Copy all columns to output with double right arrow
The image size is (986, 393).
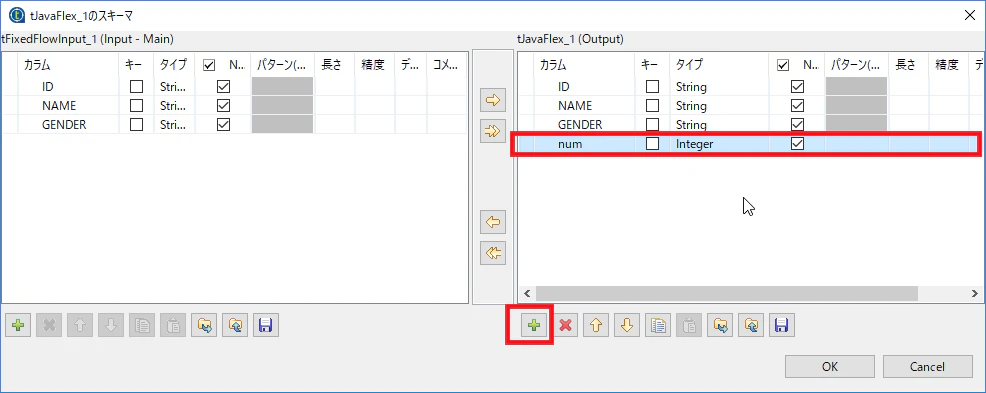pos(493,131)
